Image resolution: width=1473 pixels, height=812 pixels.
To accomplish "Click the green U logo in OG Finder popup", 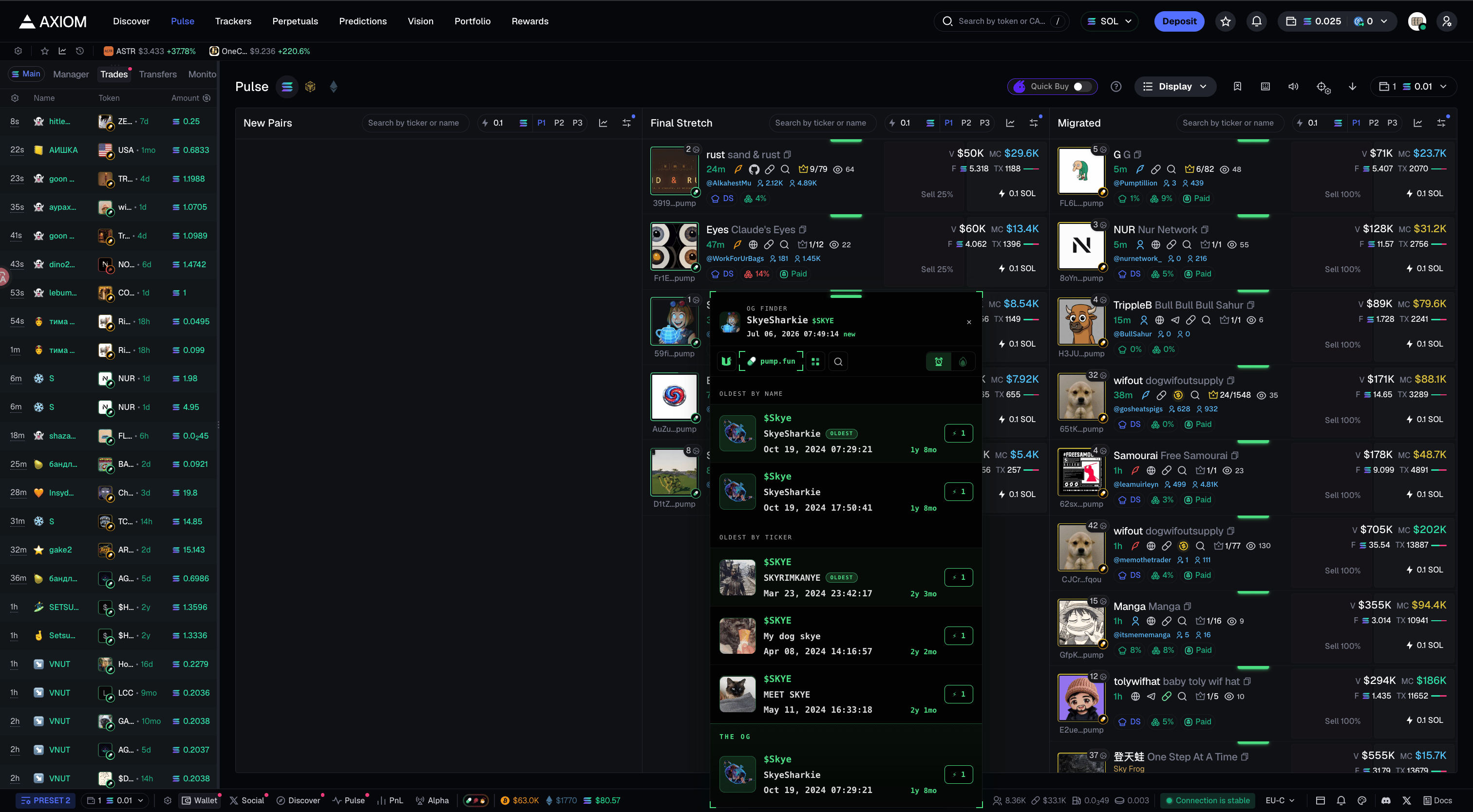I will (x=726, y=361).
